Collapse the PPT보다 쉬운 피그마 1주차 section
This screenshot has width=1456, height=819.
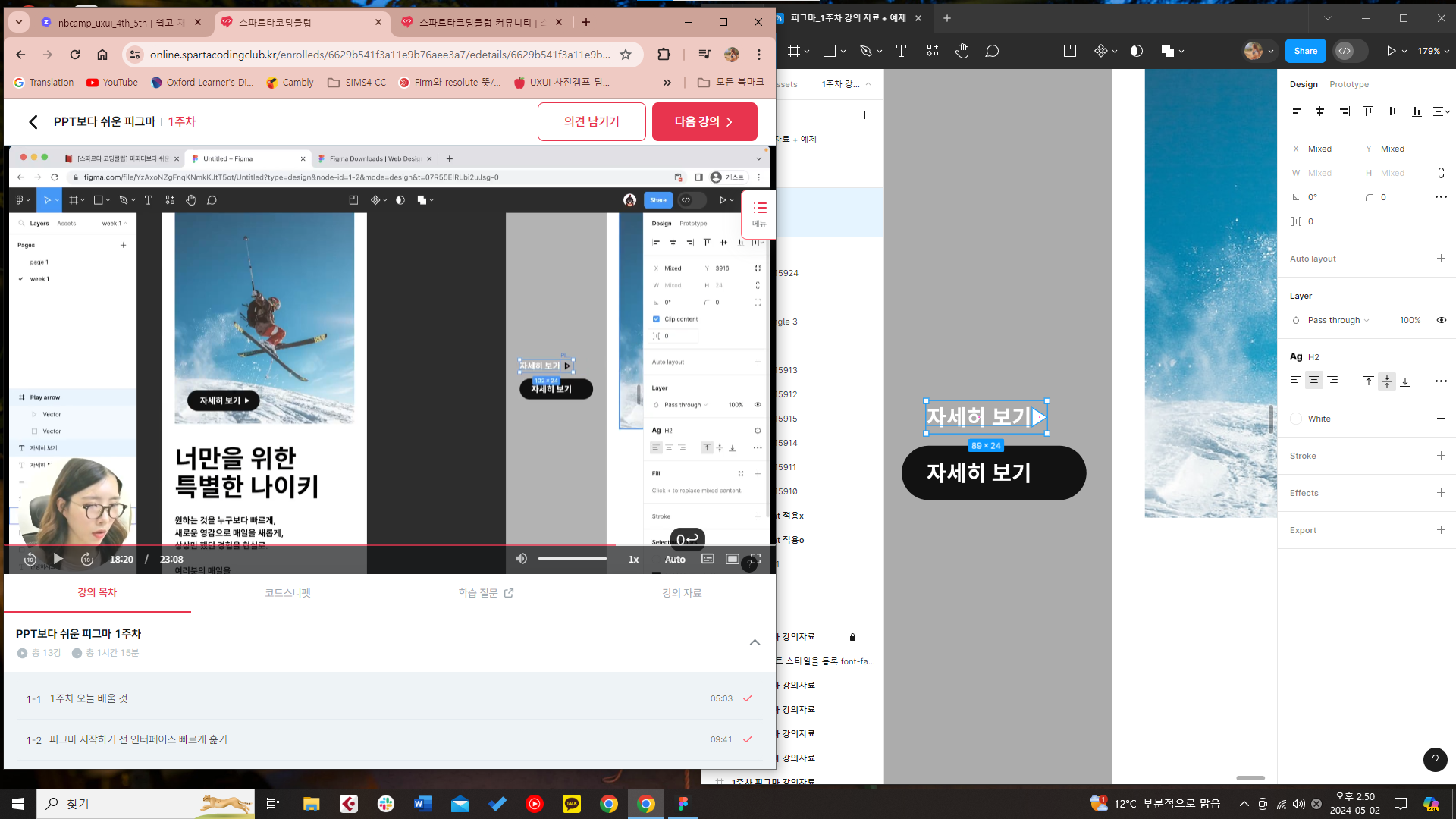(755, 642)
